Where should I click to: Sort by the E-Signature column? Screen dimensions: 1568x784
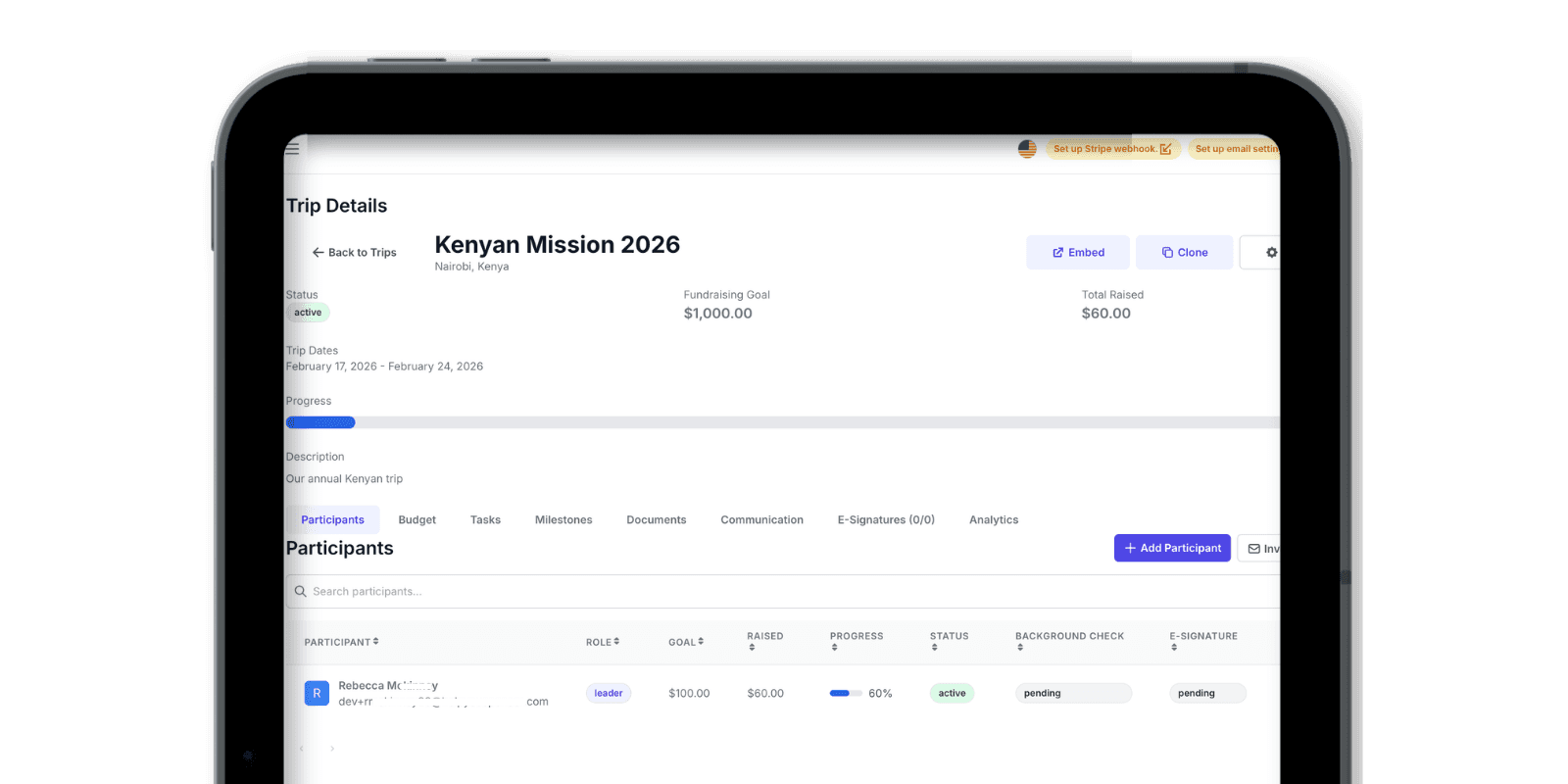[x=1203, y=641]
